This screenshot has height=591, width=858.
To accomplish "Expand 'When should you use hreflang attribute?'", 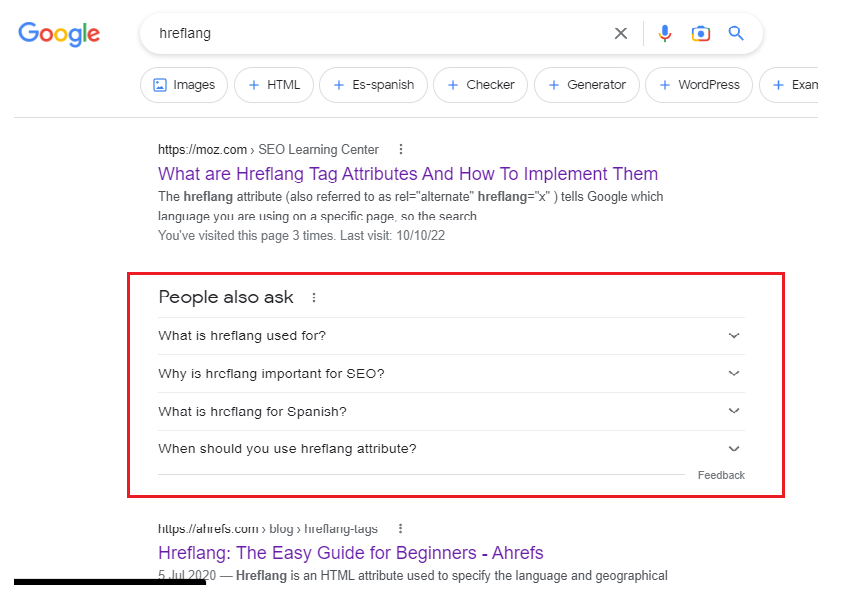I will pos(451,449).
